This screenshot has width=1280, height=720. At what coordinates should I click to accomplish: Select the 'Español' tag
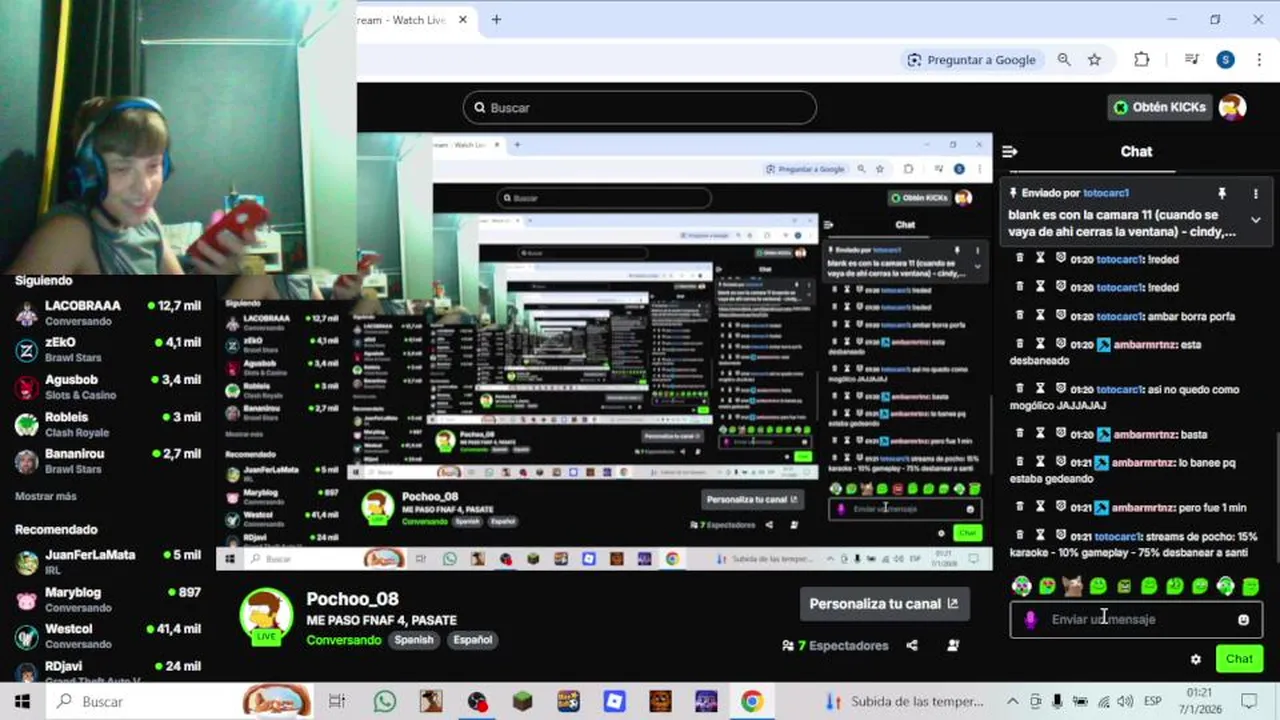[473, 640]
